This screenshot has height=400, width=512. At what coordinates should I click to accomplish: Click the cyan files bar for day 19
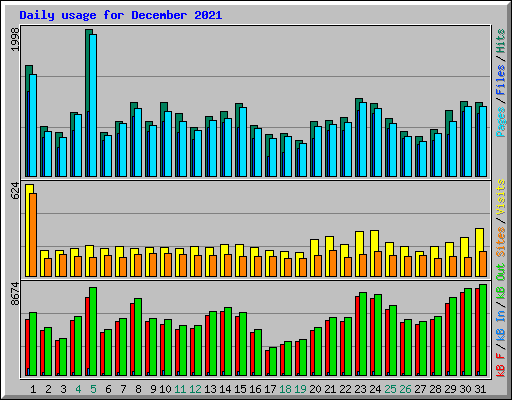[x=303, y=160]
